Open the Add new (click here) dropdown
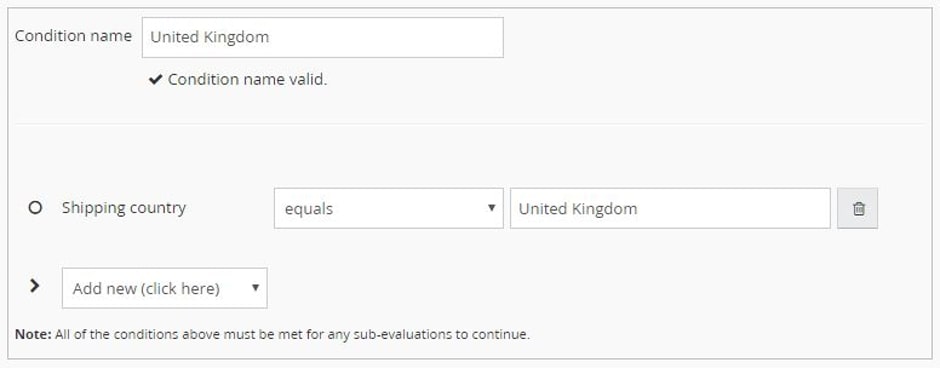 [x=165, y=288]
